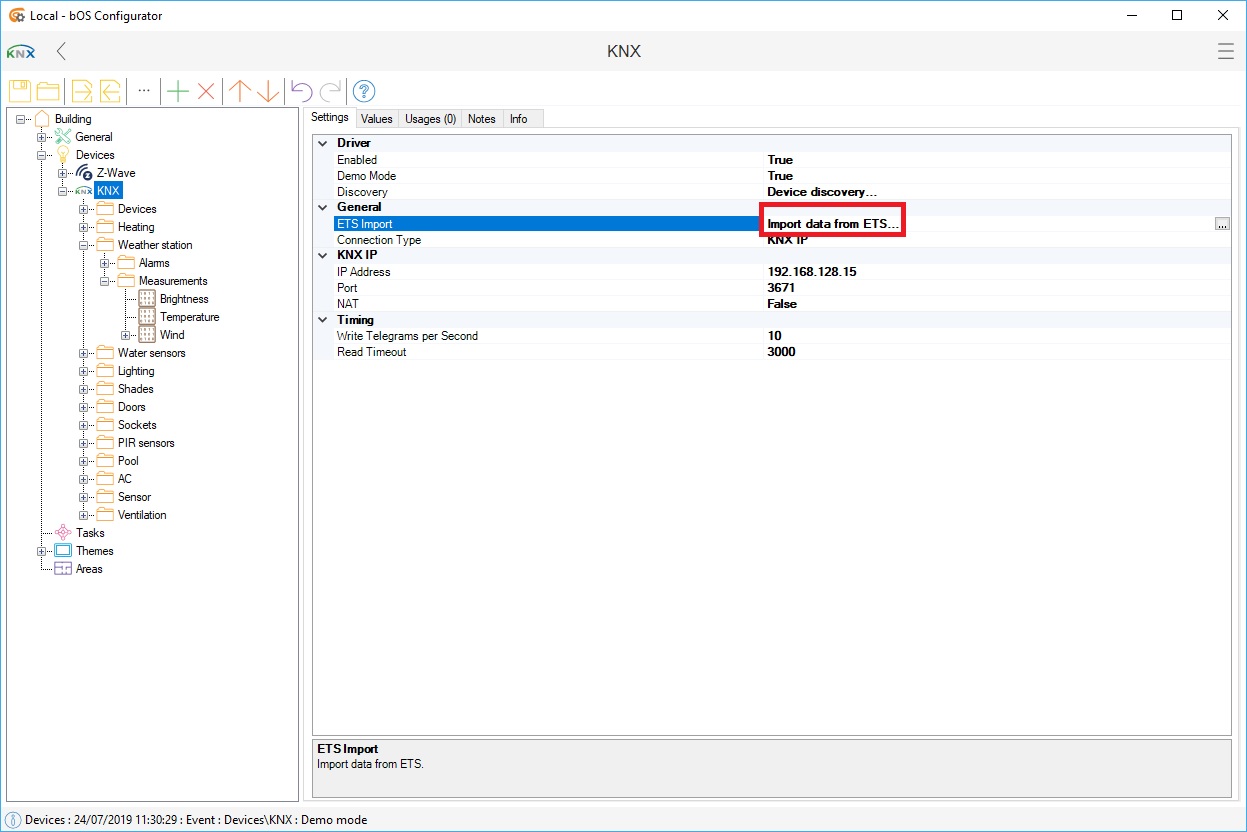Expand the Lighting folder node

coord(84,371)
